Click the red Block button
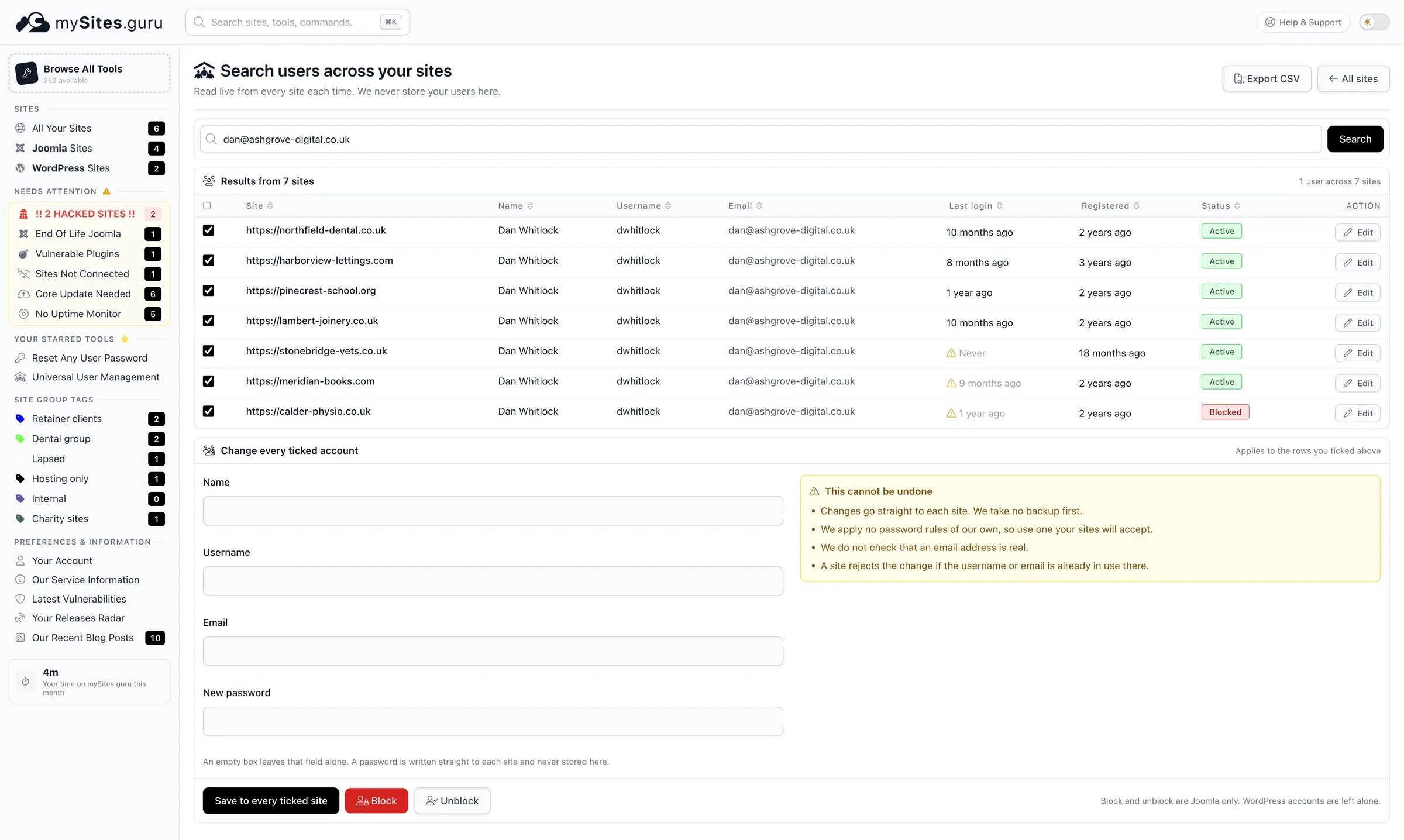Image resolution: width=1404 pixels, height=840 pixels. (x=376, y=801)
